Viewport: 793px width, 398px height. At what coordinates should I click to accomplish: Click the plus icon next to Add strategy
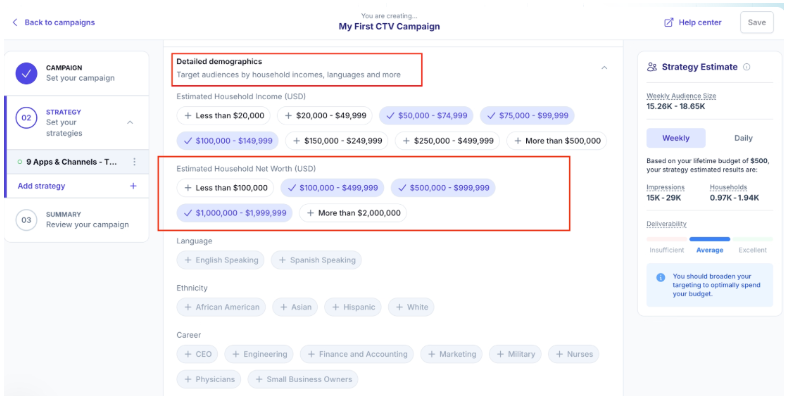133,186
